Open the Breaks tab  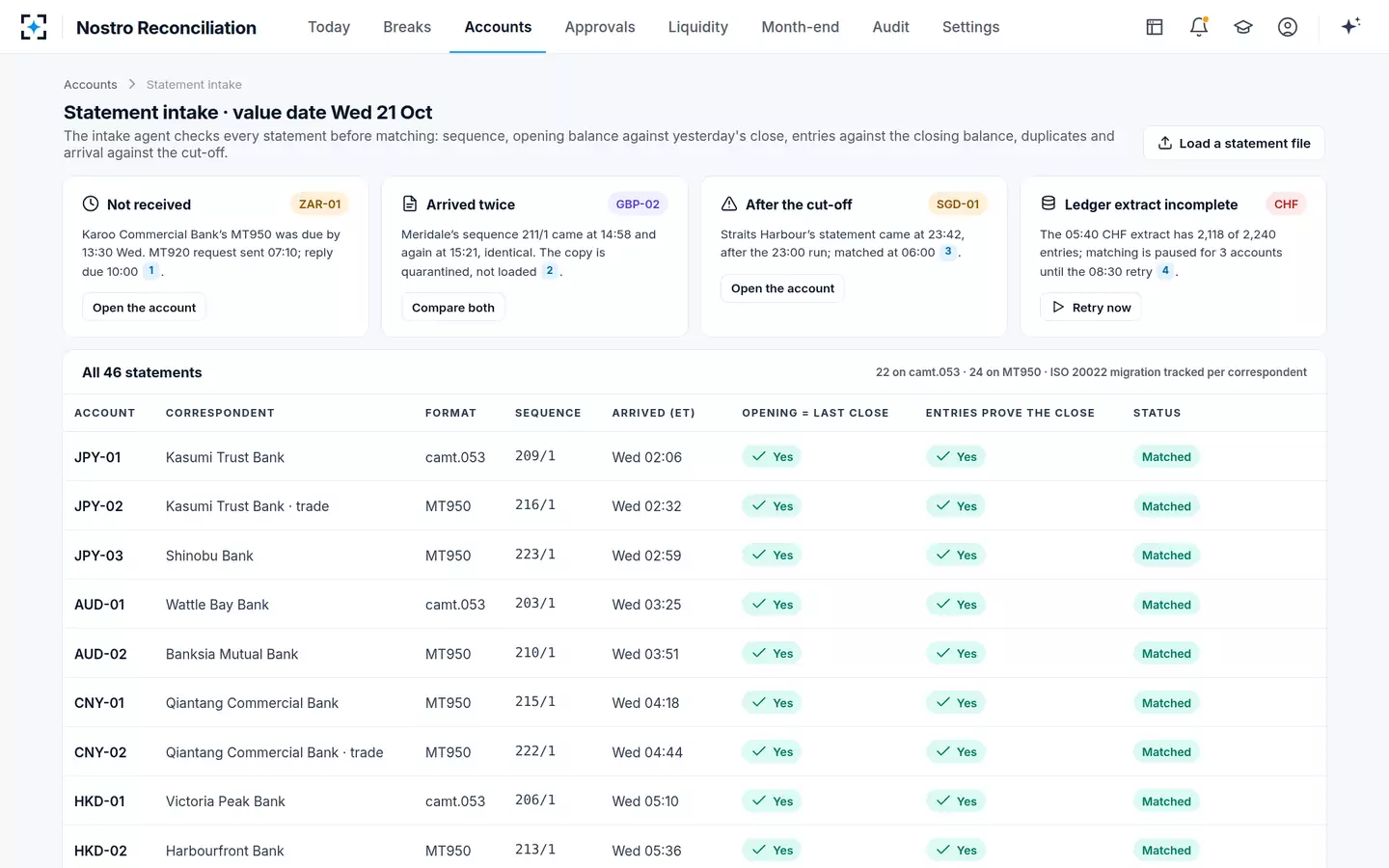pos(407,27)
